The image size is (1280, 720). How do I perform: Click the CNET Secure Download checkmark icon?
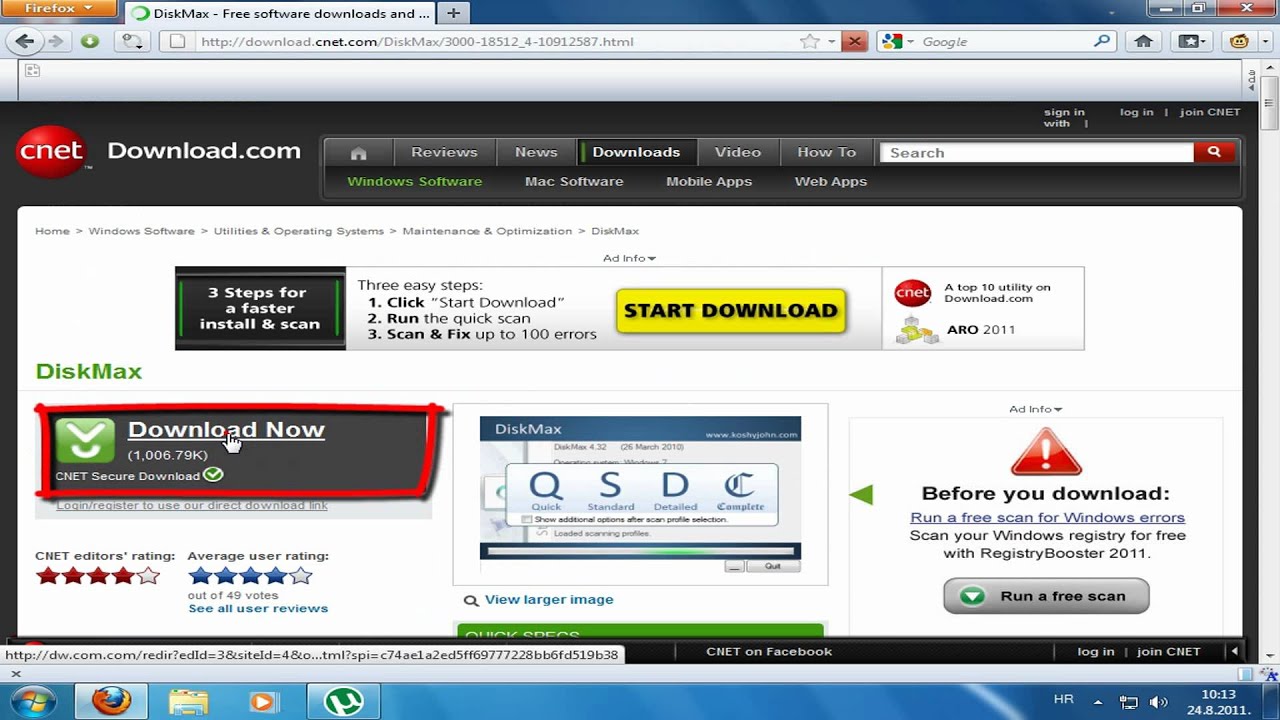[213, 475]
